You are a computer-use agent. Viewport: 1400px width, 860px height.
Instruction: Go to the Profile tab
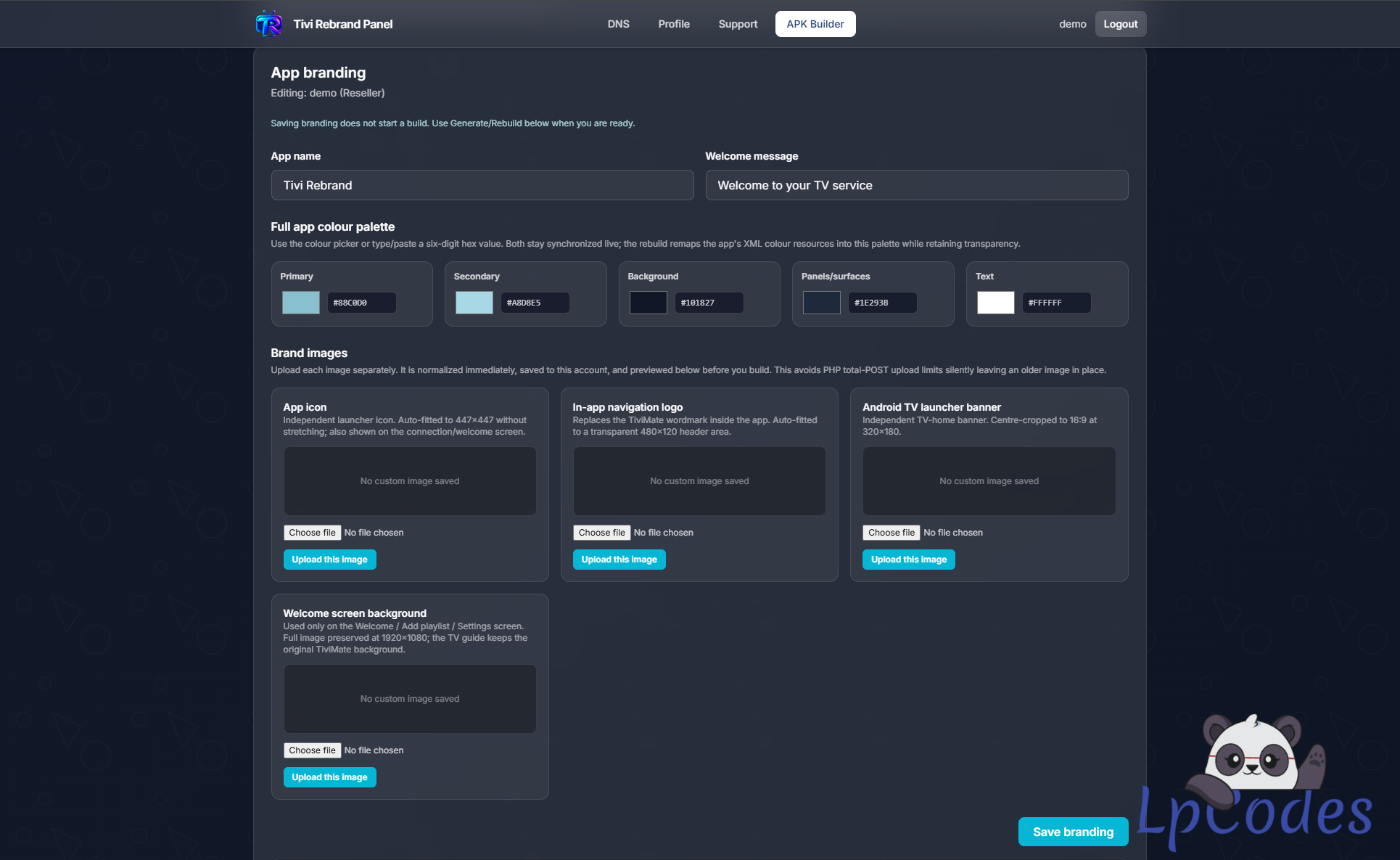click(x=674, y=24)
